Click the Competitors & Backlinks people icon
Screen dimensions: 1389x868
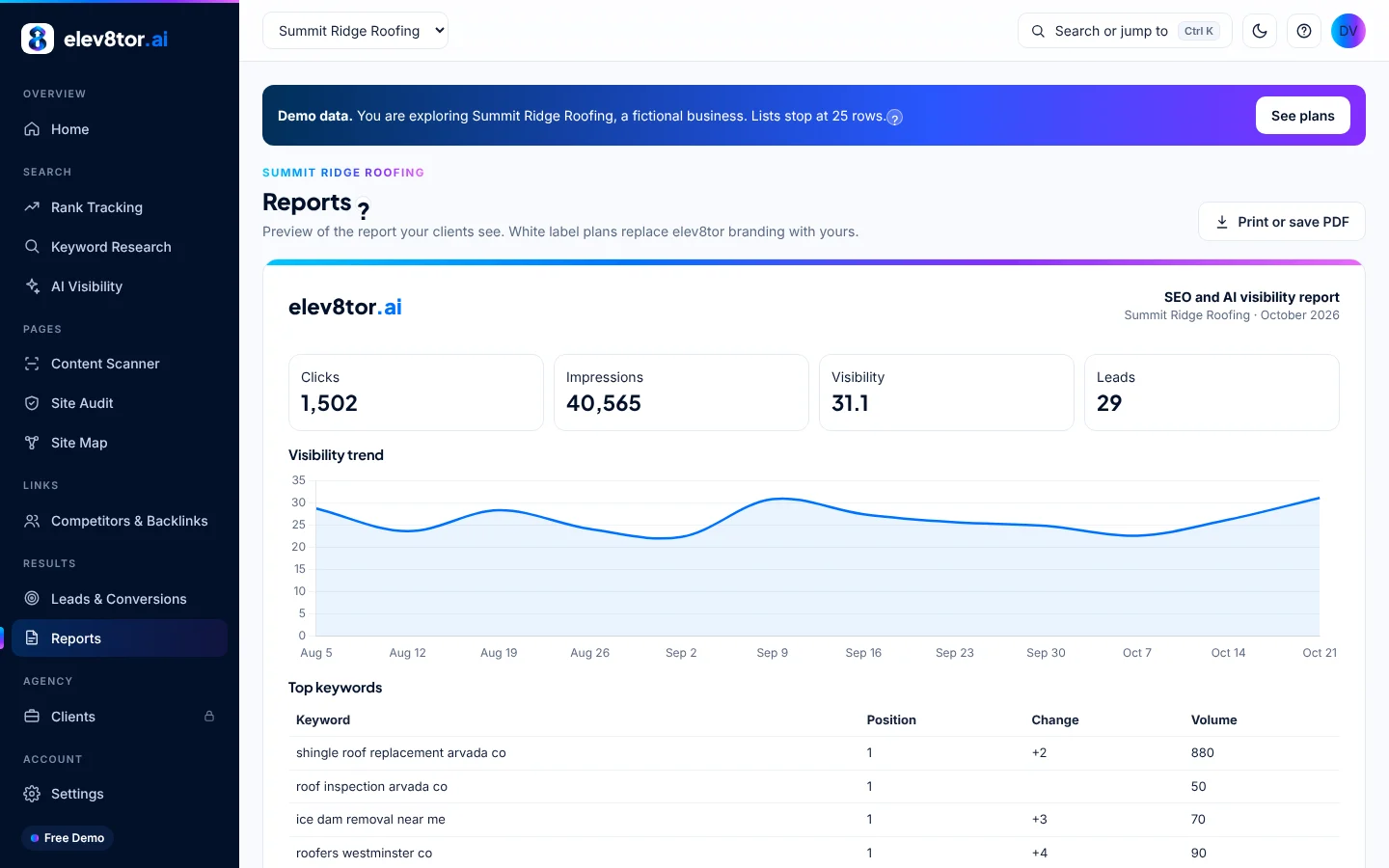[x=32, y=521]
